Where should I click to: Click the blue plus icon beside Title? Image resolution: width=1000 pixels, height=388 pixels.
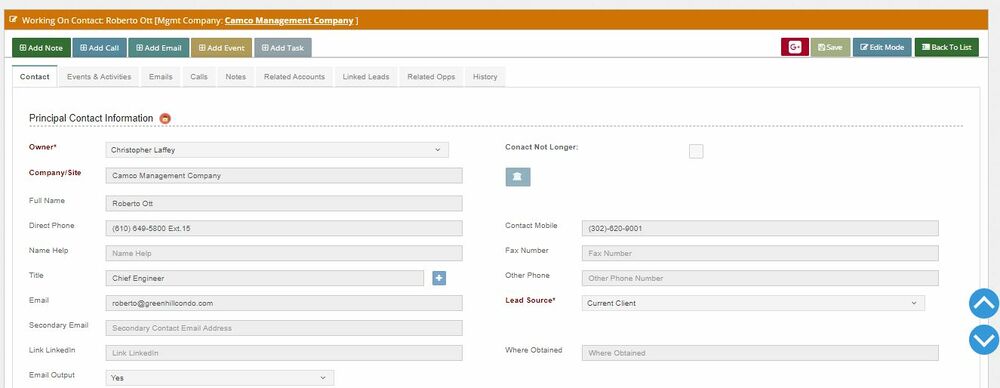pyautogui.click(x=439, y=278)
